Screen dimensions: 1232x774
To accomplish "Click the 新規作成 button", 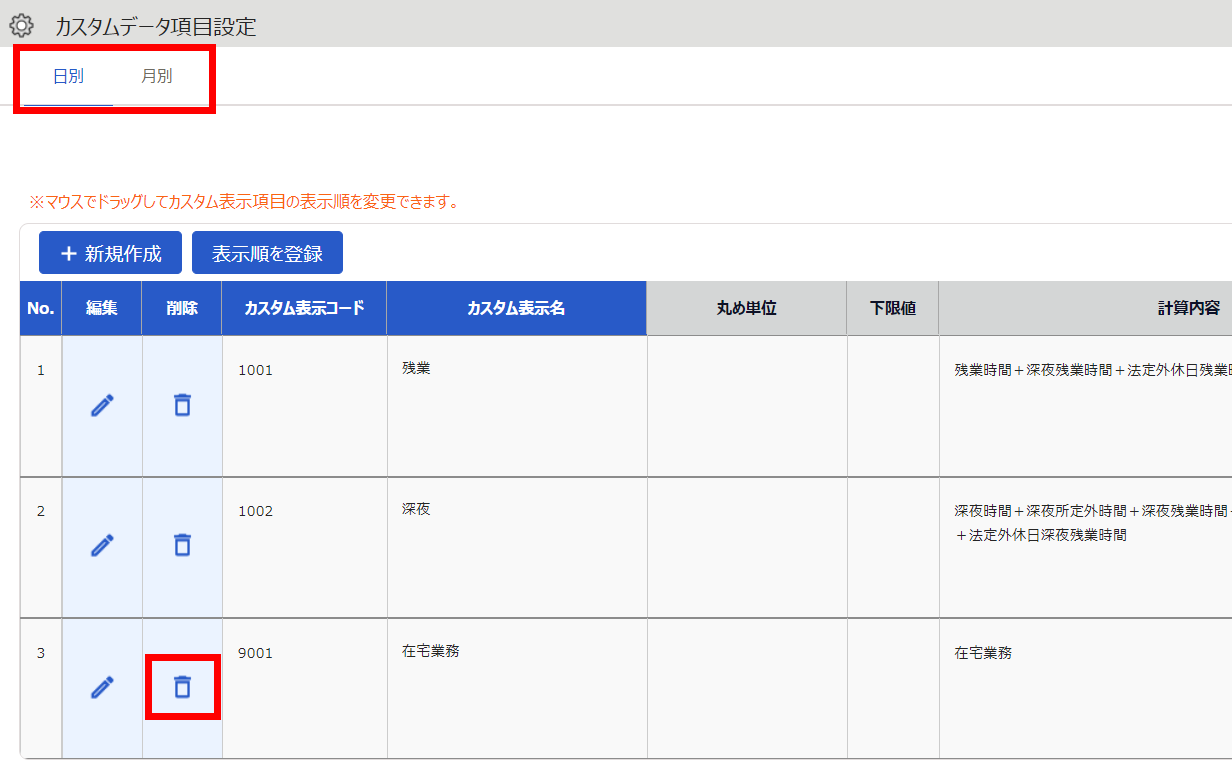I will tap(110, 253).
